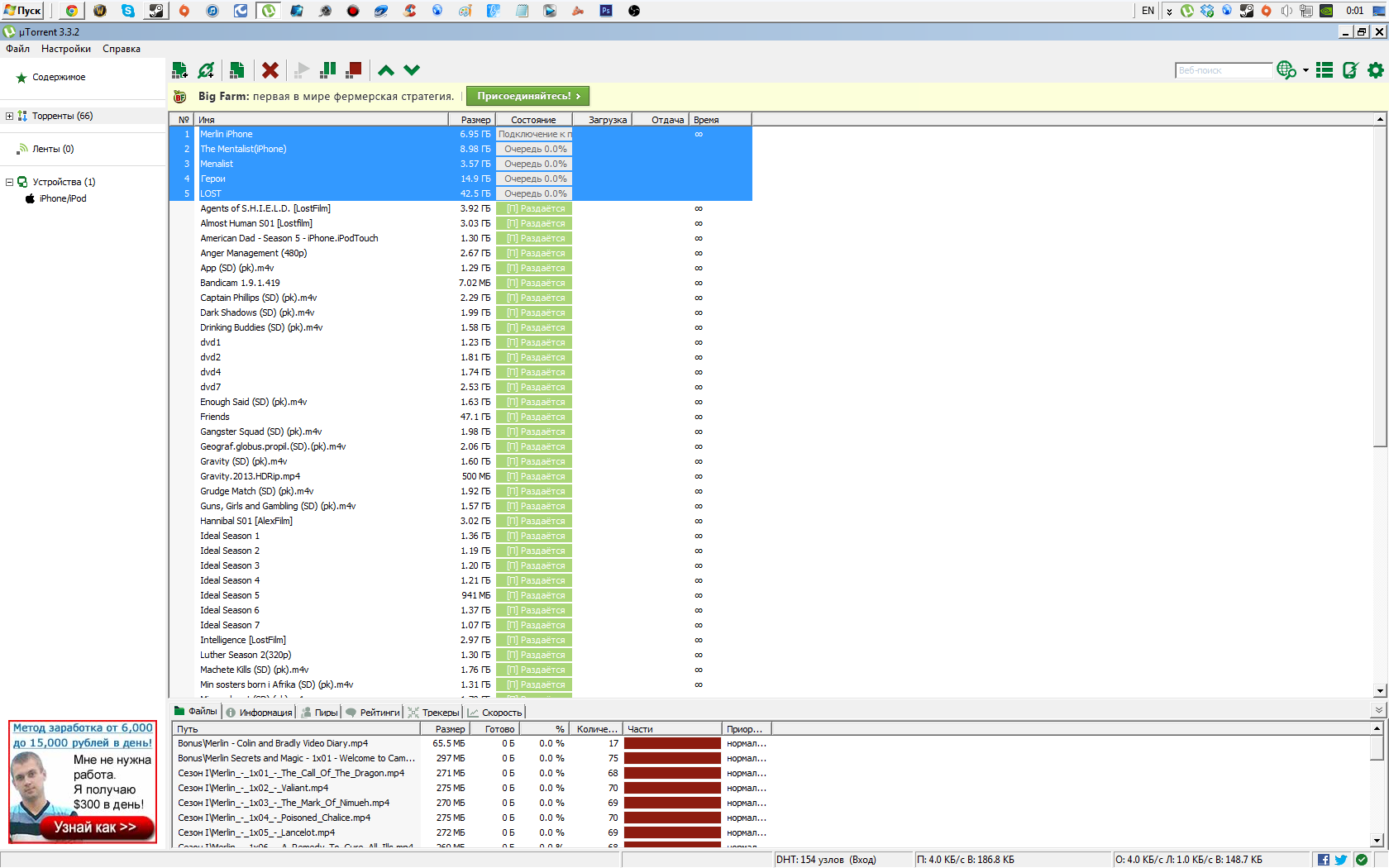Sort torrents by the Имя column header
Image resolution: width=1389 pixels, height=868 pixels.
coord(322,120)
